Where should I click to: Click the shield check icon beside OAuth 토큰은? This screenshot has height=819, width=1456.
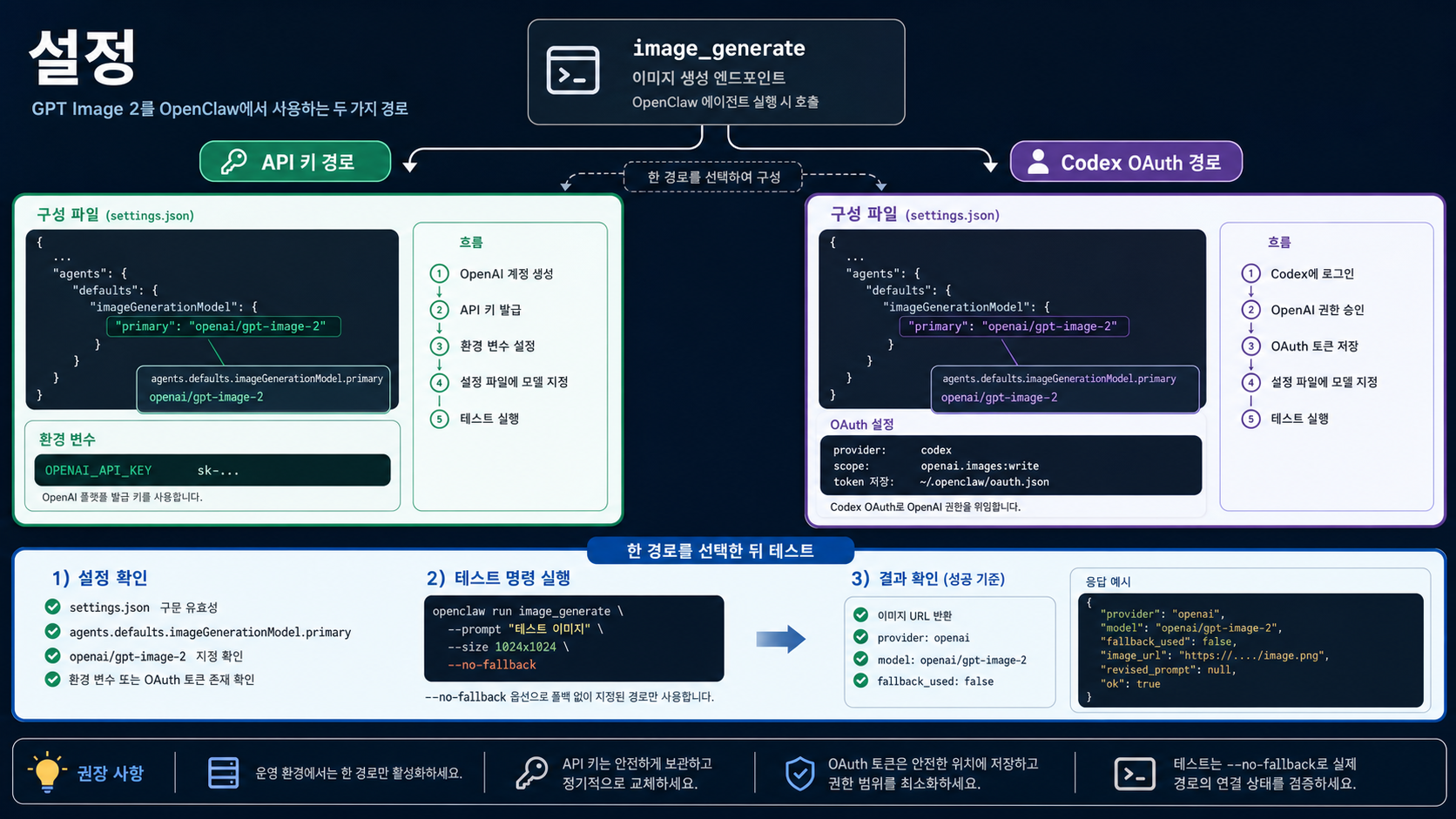[x=799, y=773]
